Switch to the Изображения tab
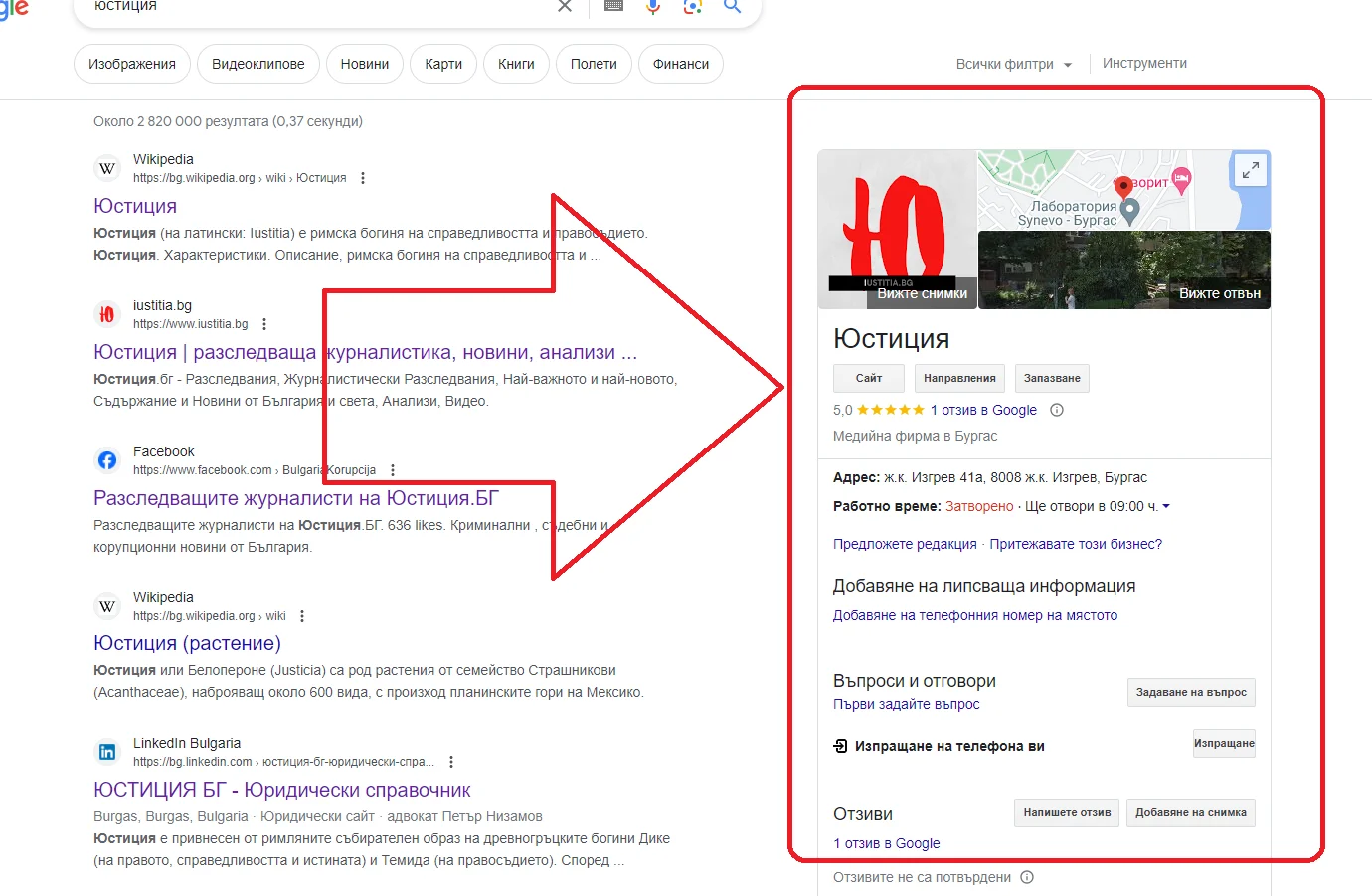This screenshot has height=896, width=1372. coord(132,64)
